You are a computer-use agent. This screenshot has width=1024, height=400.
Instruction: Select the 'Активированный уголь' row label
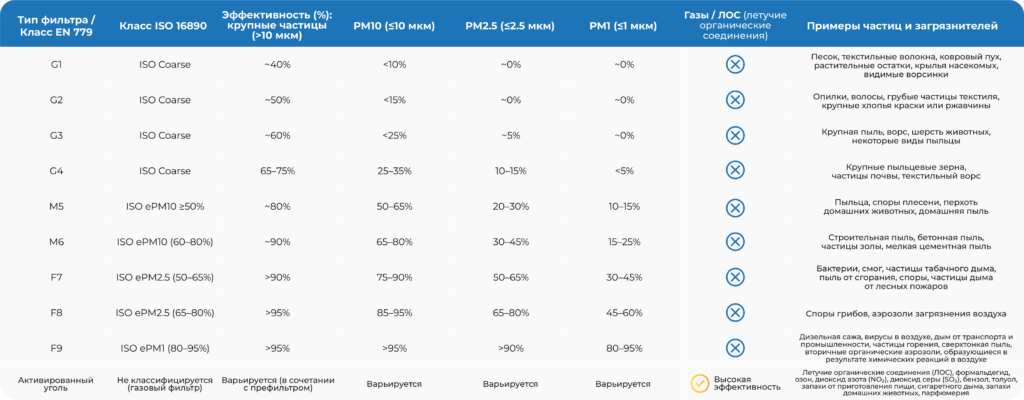56,383
